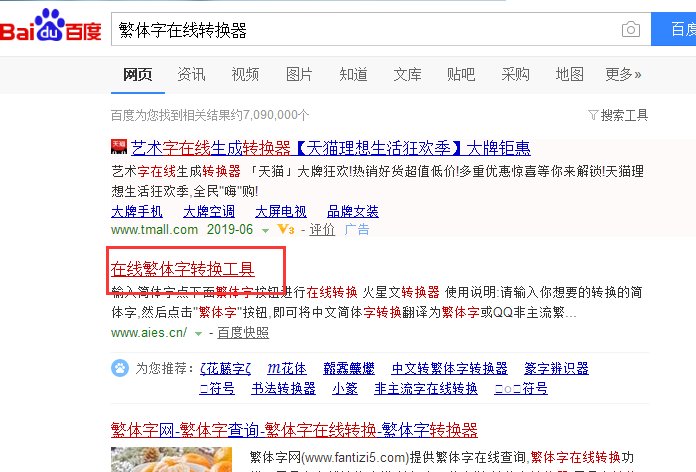Click the 龘靐龖爩 suggestion

[349, 368]
